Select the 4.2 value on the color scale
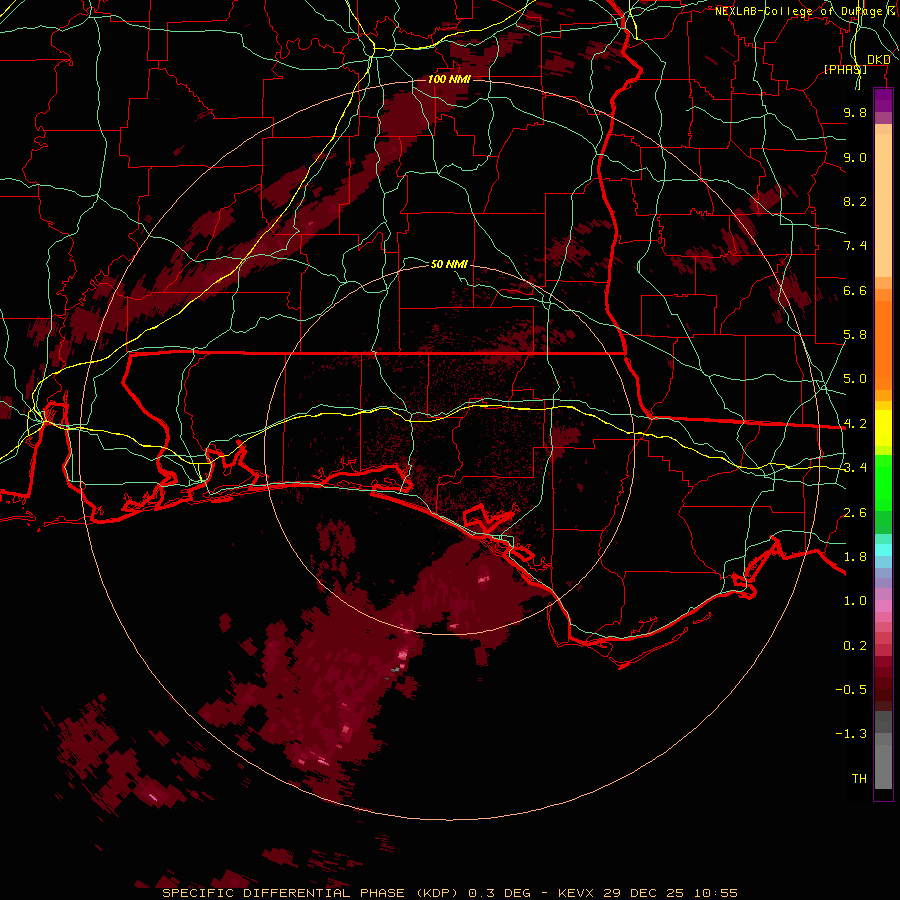900x900 pixels. 855,424
